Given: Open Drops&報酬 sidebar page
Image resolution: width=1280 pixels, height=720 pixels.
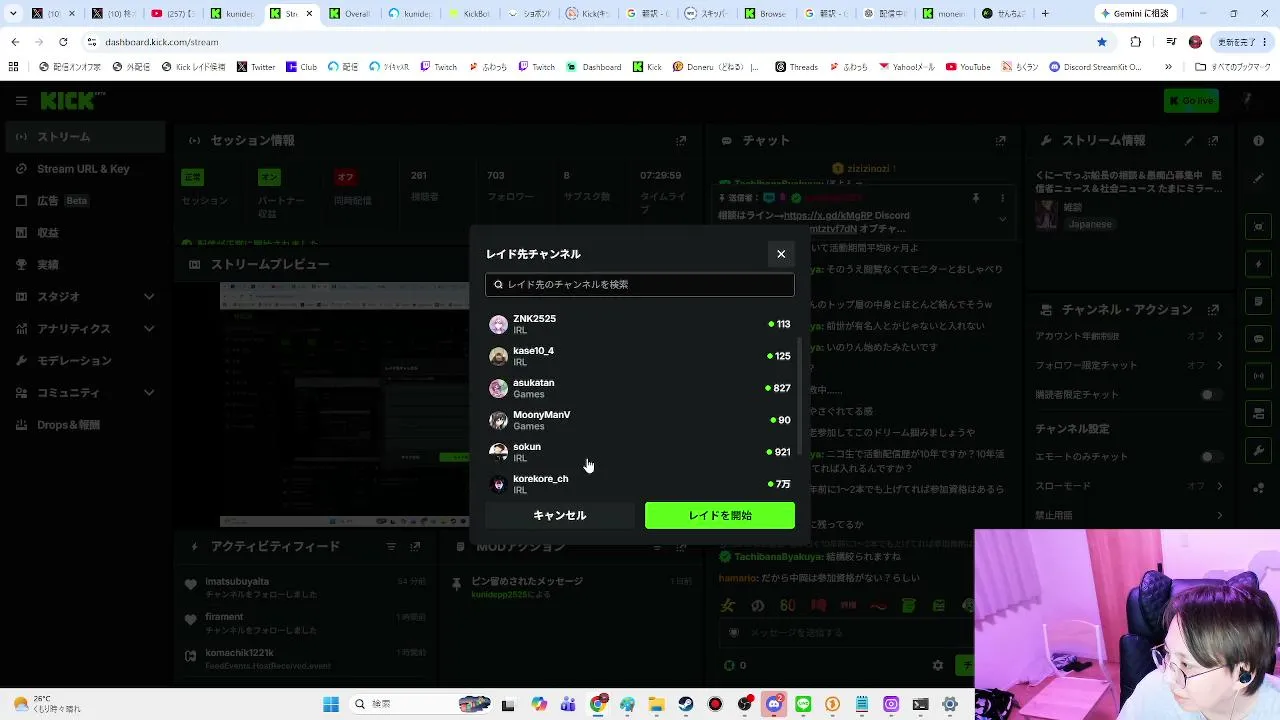Looking at the screenshot, I should tap(85, 425).
